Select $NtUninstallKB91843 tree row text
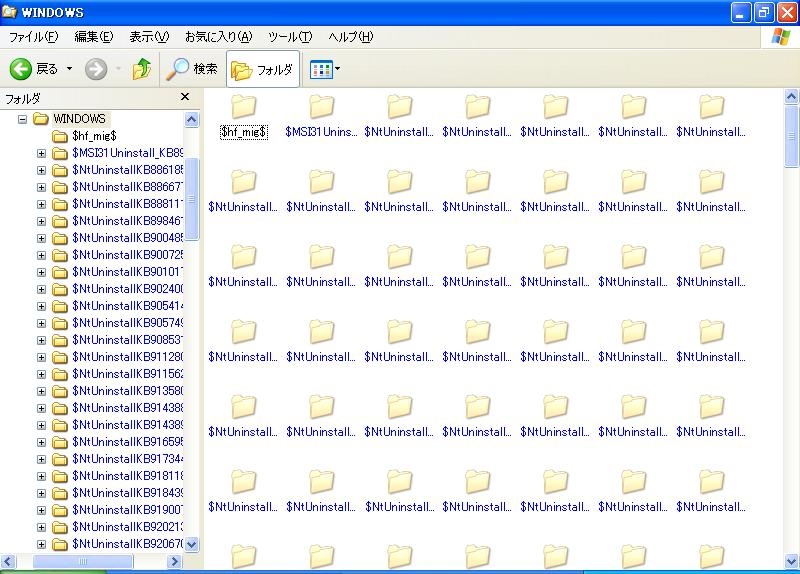 click(128, 493)
